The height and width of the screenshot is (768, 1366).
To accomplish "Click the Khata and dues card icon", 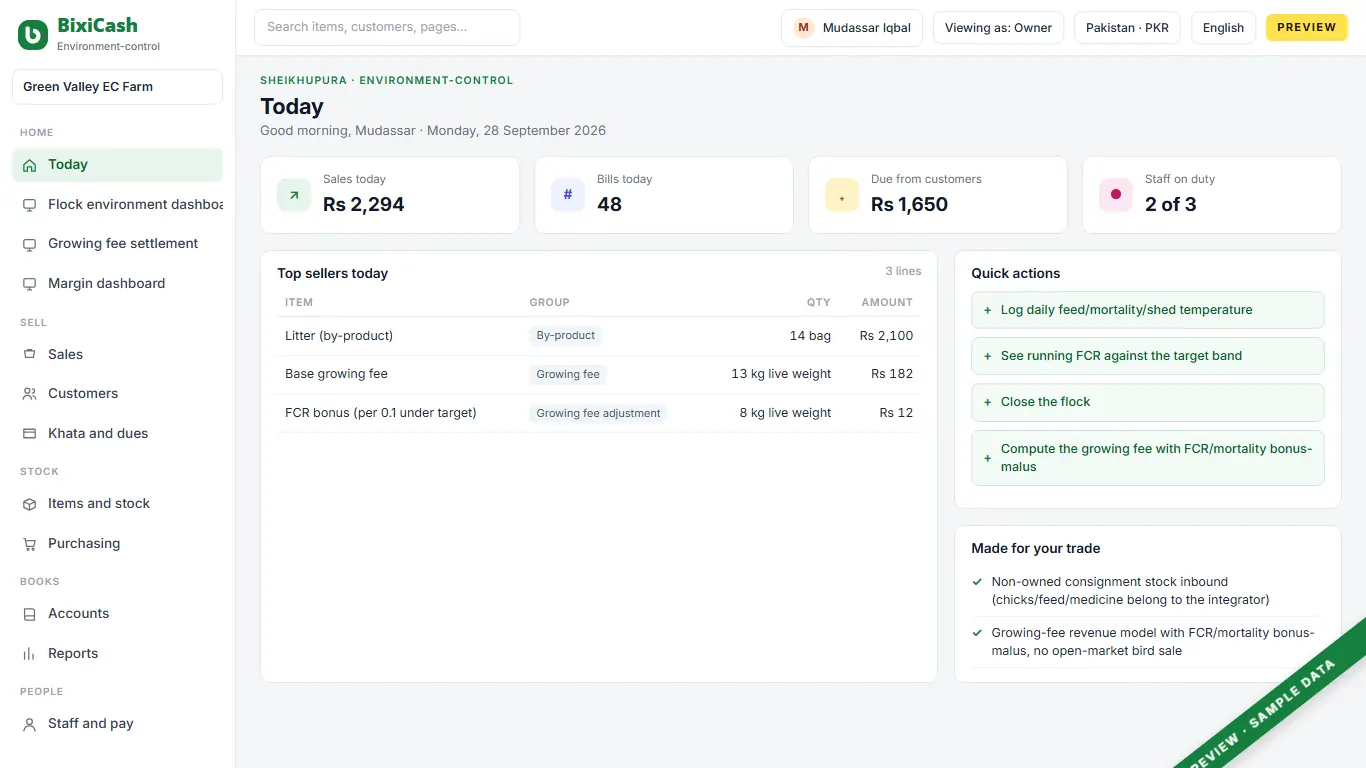I will point(29,434).
